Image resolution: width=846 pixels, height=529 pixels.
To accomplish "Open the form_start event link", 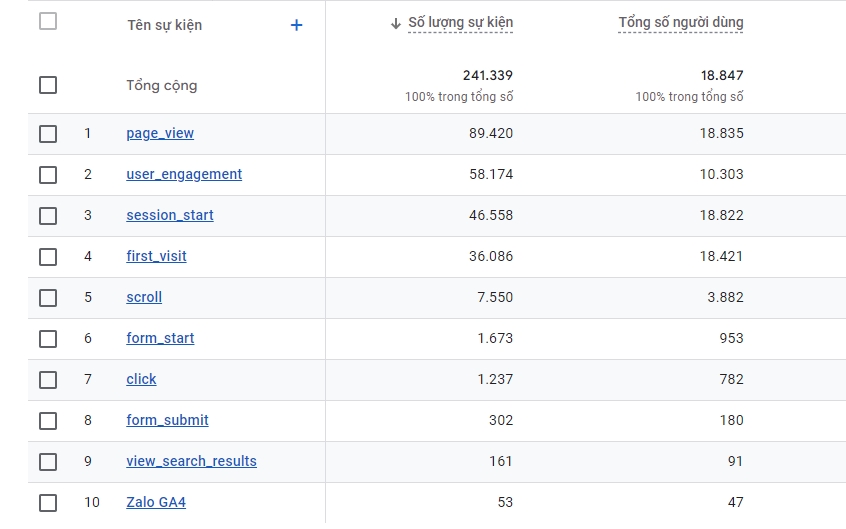I will [160, 339].
